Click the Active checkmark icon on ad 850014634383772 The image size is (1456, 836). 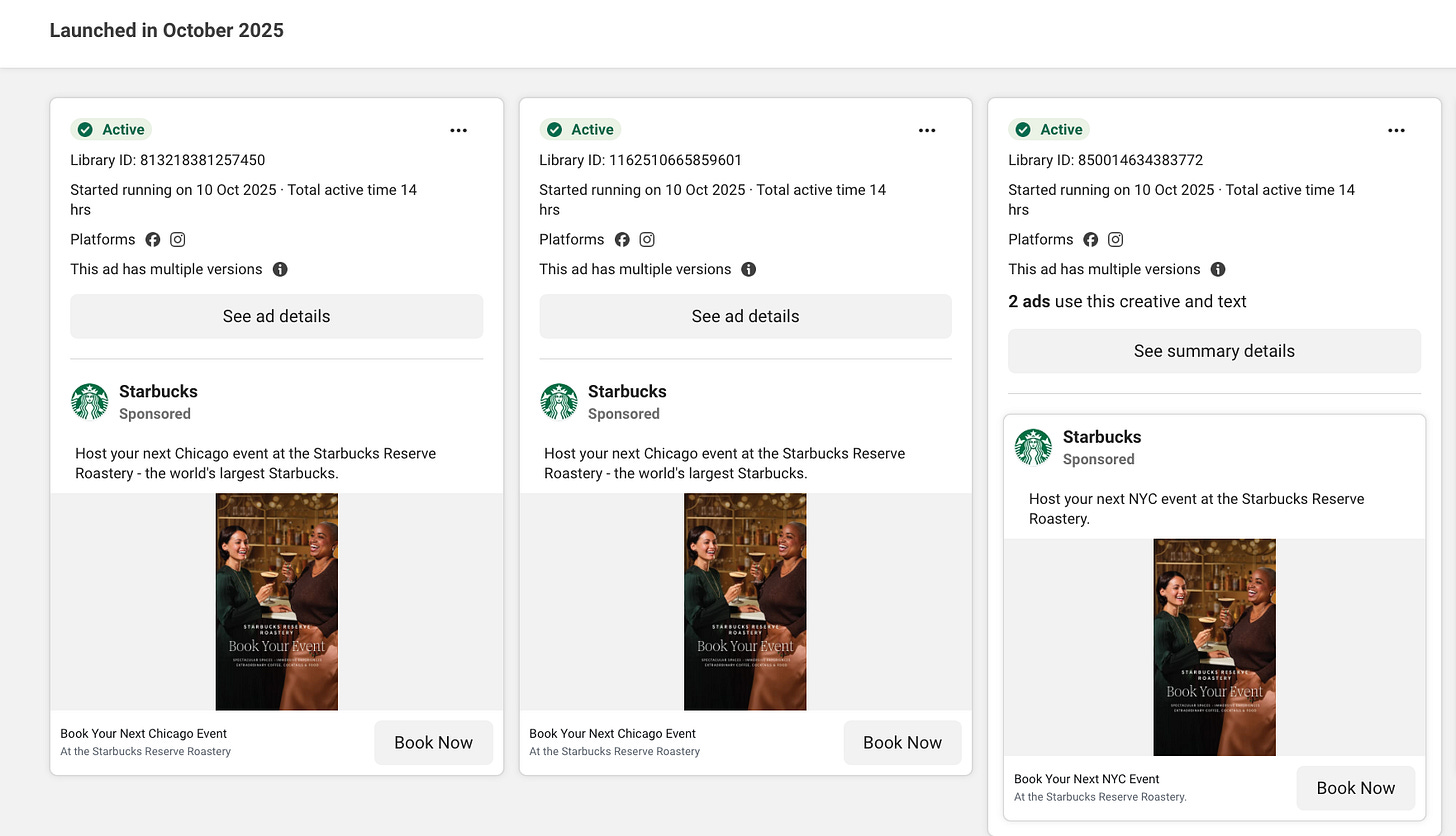click(x=1023, y=130)
